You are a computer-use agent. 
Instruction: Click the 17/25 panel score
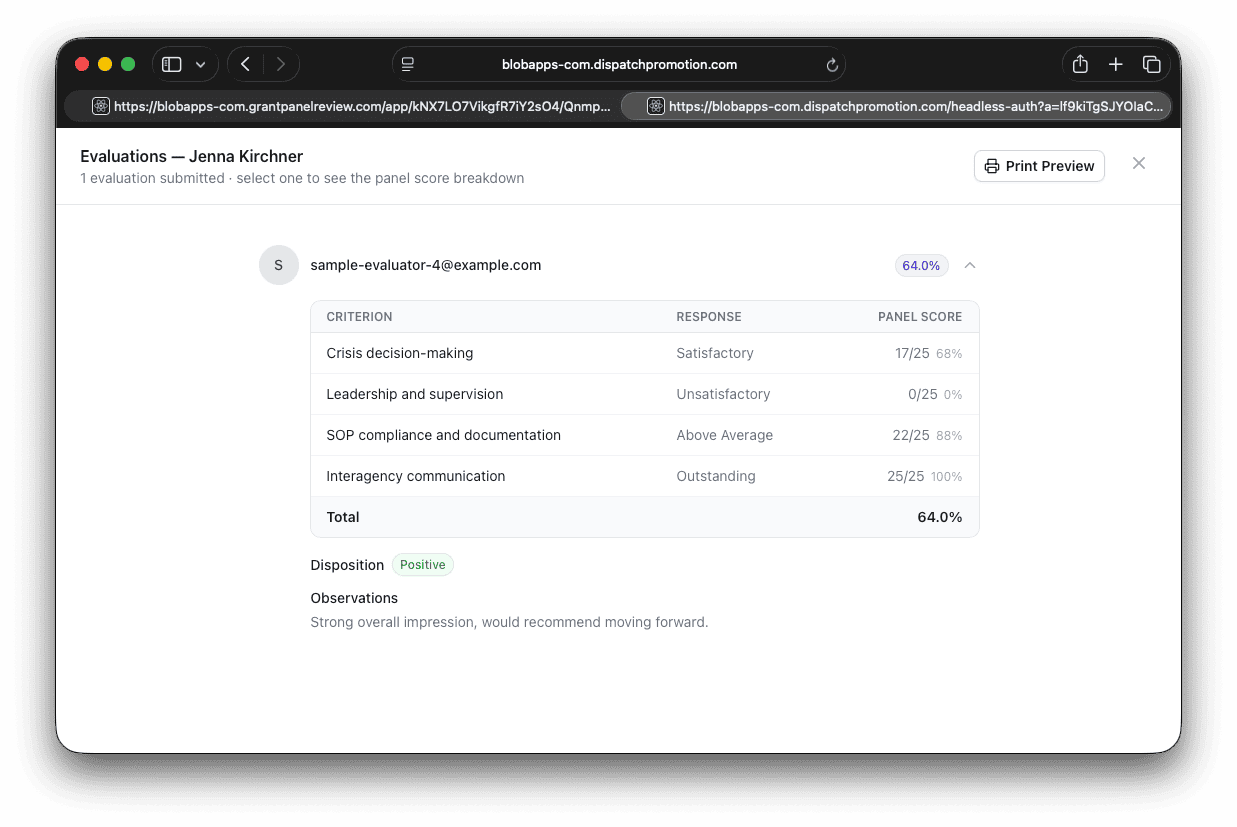913,353
